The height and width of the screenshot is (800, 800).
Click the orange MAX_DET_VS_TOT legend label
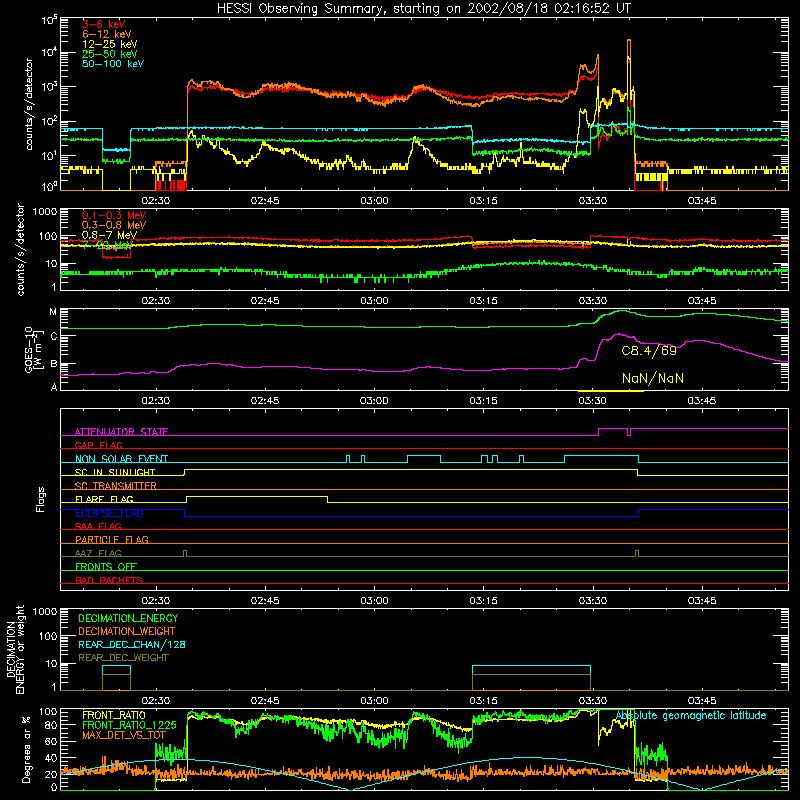124,735
